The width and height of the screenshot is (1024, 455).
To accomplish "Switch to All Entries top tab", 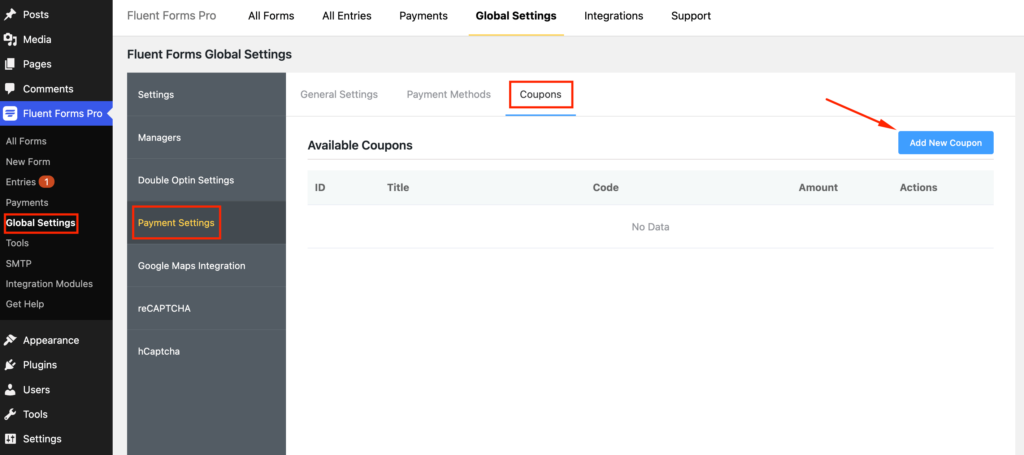I will click(347, 16).
